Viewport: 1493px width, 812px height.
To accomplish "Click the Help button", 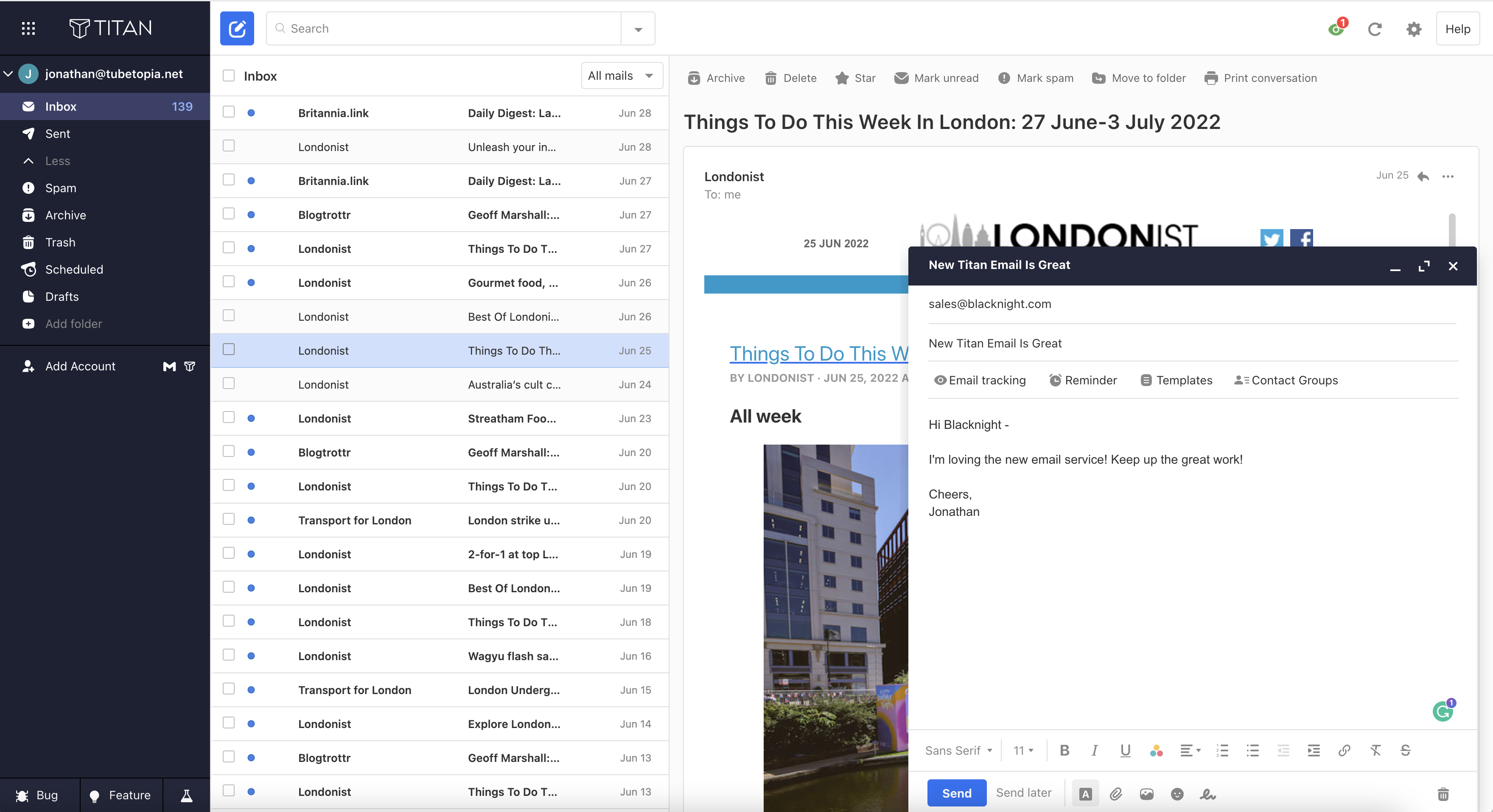I will [x=1458, y=29].
